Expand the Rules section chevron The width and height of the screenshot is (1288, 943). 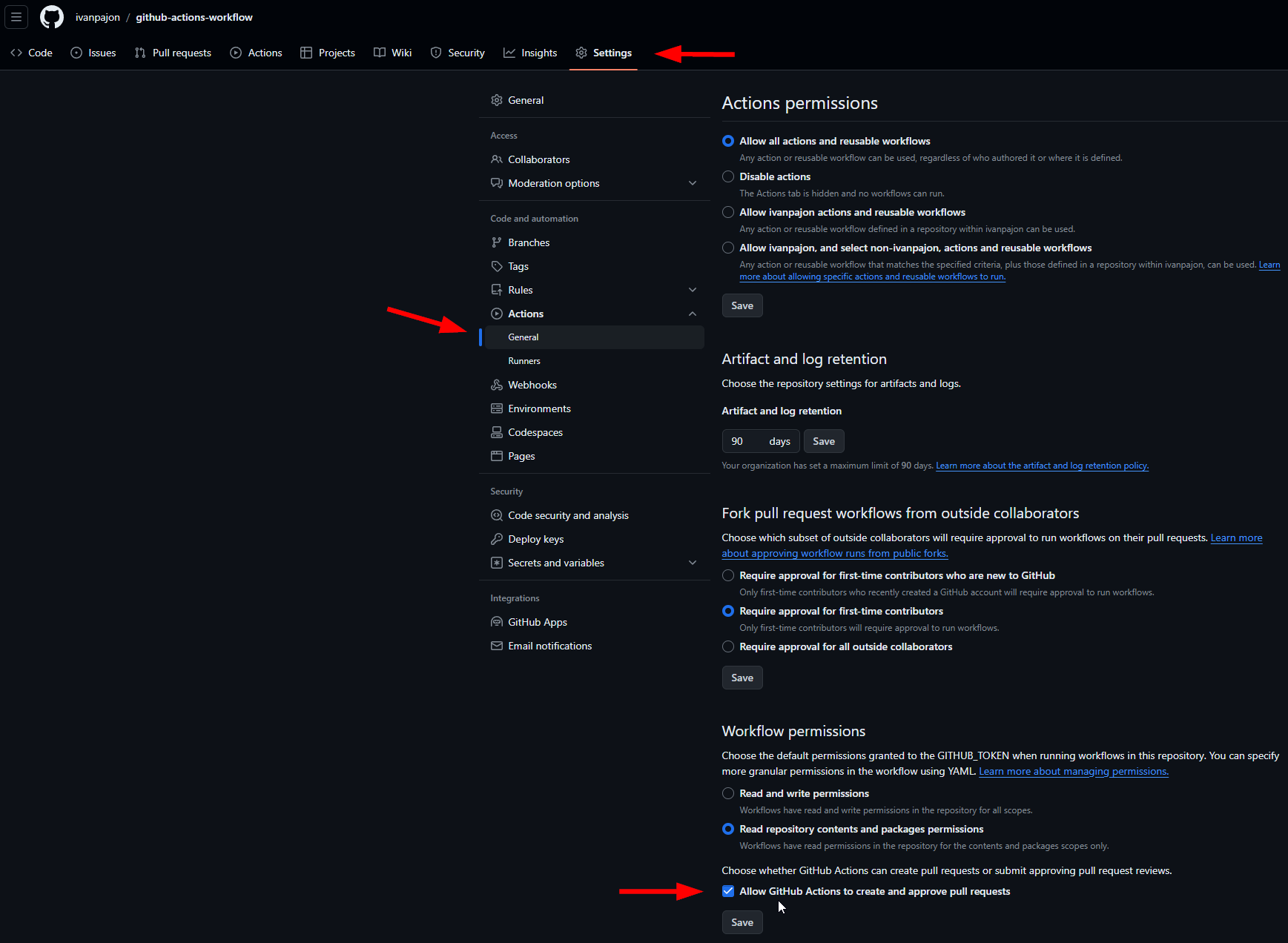pos(693,290)
